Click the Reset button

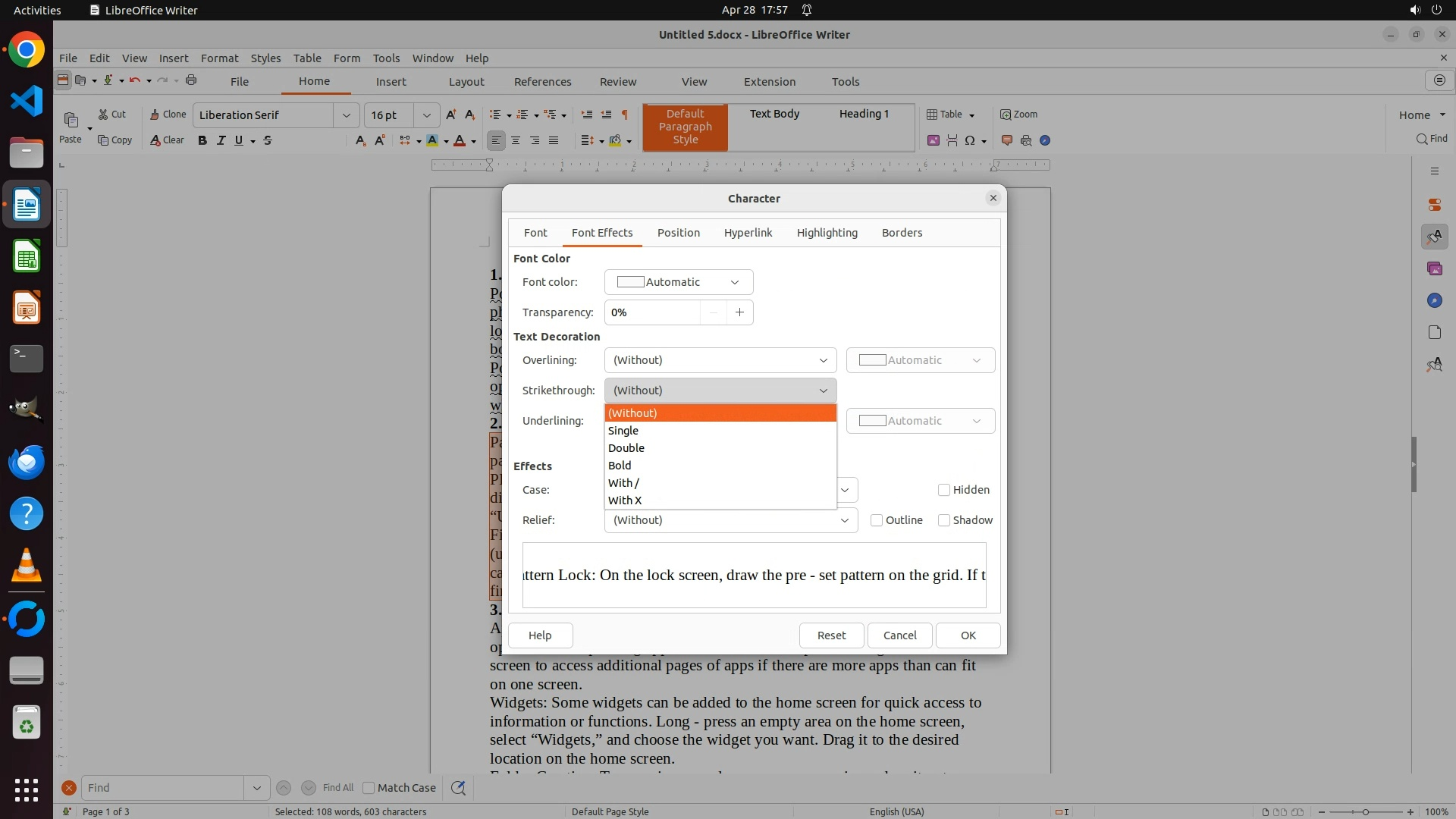(831, 635)
